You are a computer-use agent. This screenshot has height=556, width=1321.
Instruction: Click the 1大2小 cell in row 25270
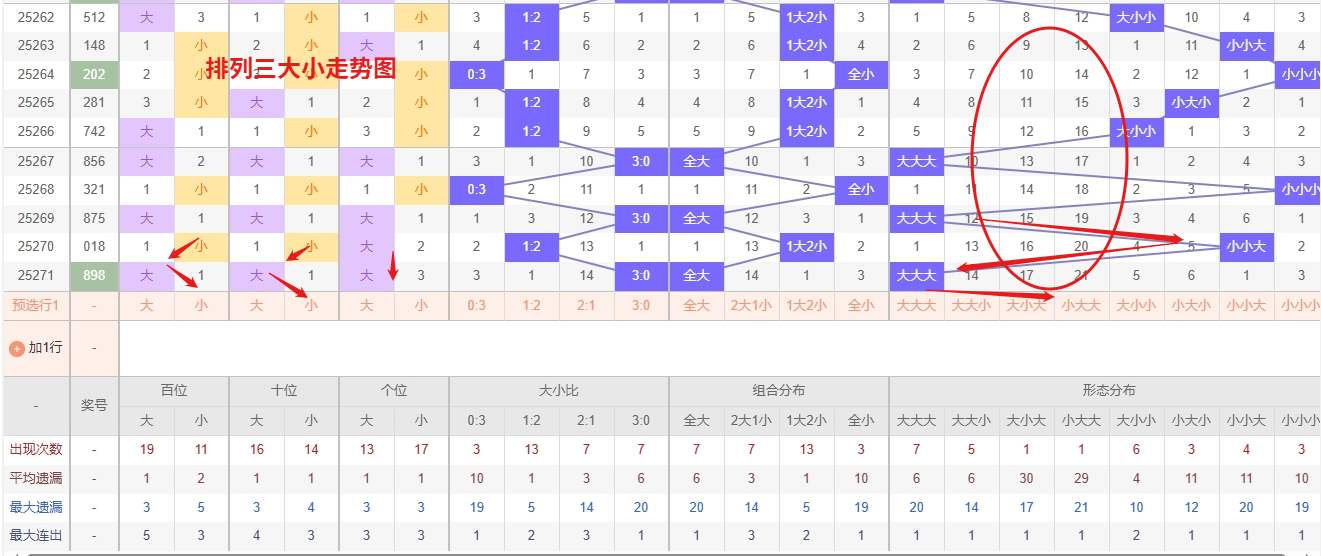807,246
